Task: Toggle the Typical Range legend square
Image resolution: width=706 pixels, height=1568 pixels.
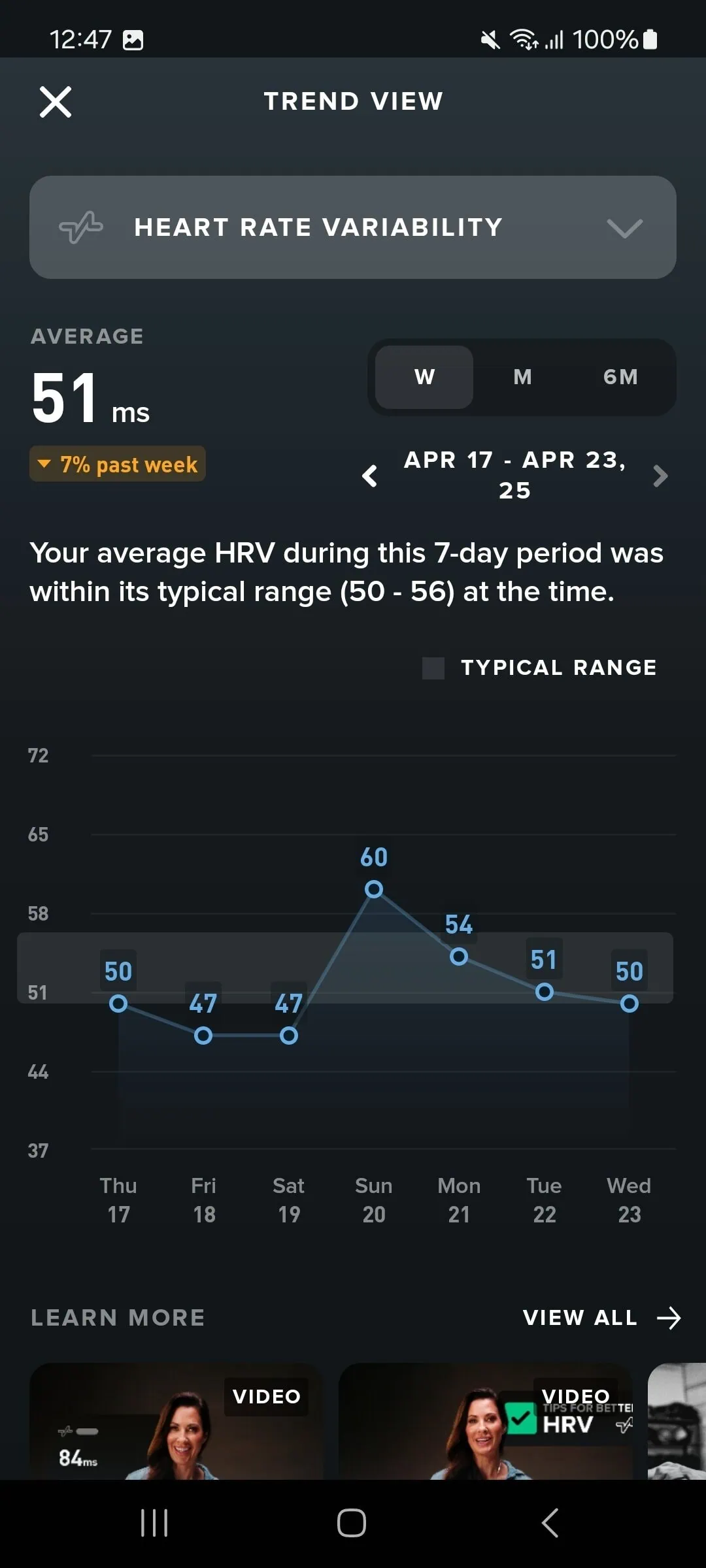Action: (433, 668)
